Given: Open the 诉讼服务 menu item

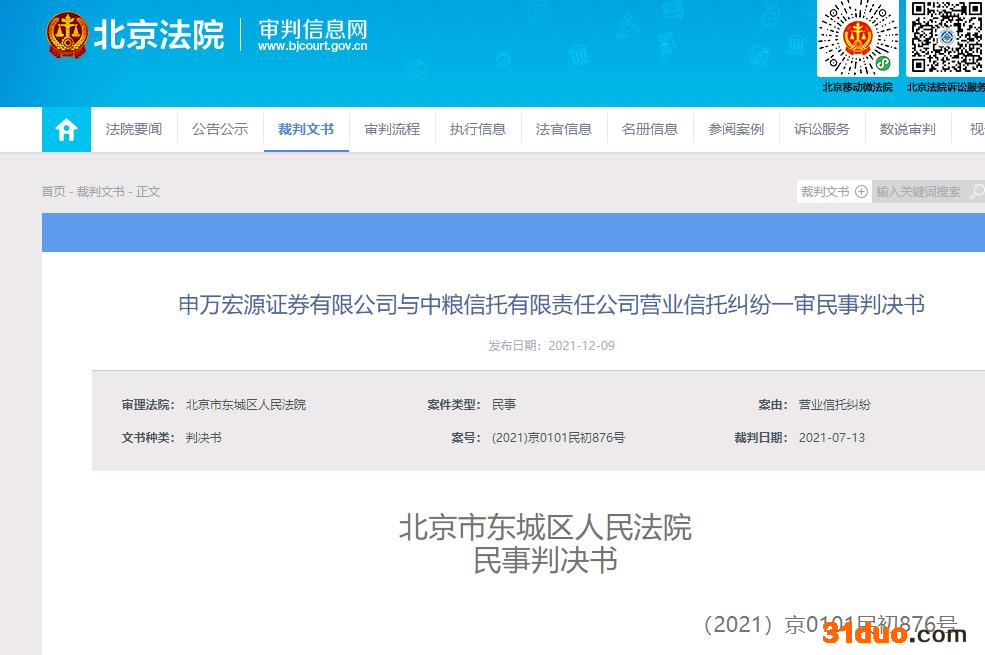Looking at the screenshot, I should [822, 130].
